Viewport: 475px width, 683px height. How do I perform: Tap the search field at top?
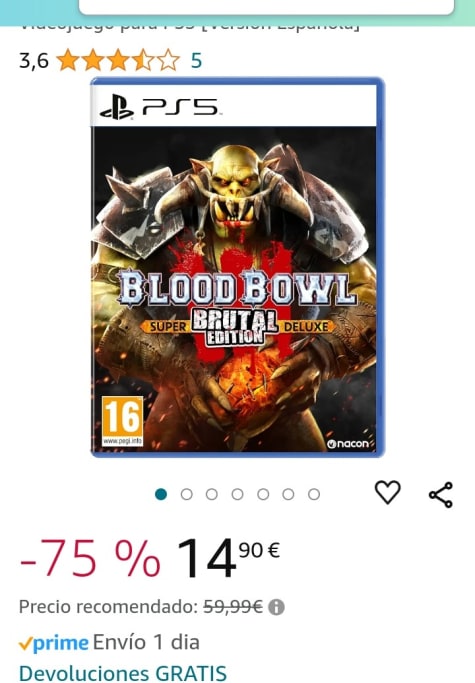coord(266,7)
